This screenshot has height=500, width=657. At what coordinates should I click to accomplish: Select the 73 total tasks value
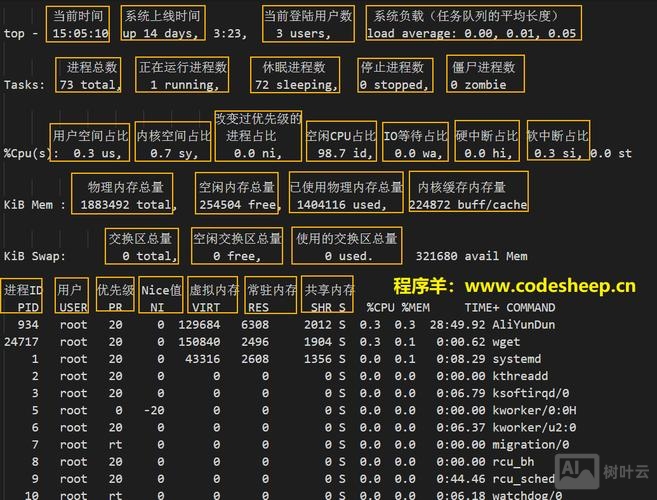(x=89, y=85)
